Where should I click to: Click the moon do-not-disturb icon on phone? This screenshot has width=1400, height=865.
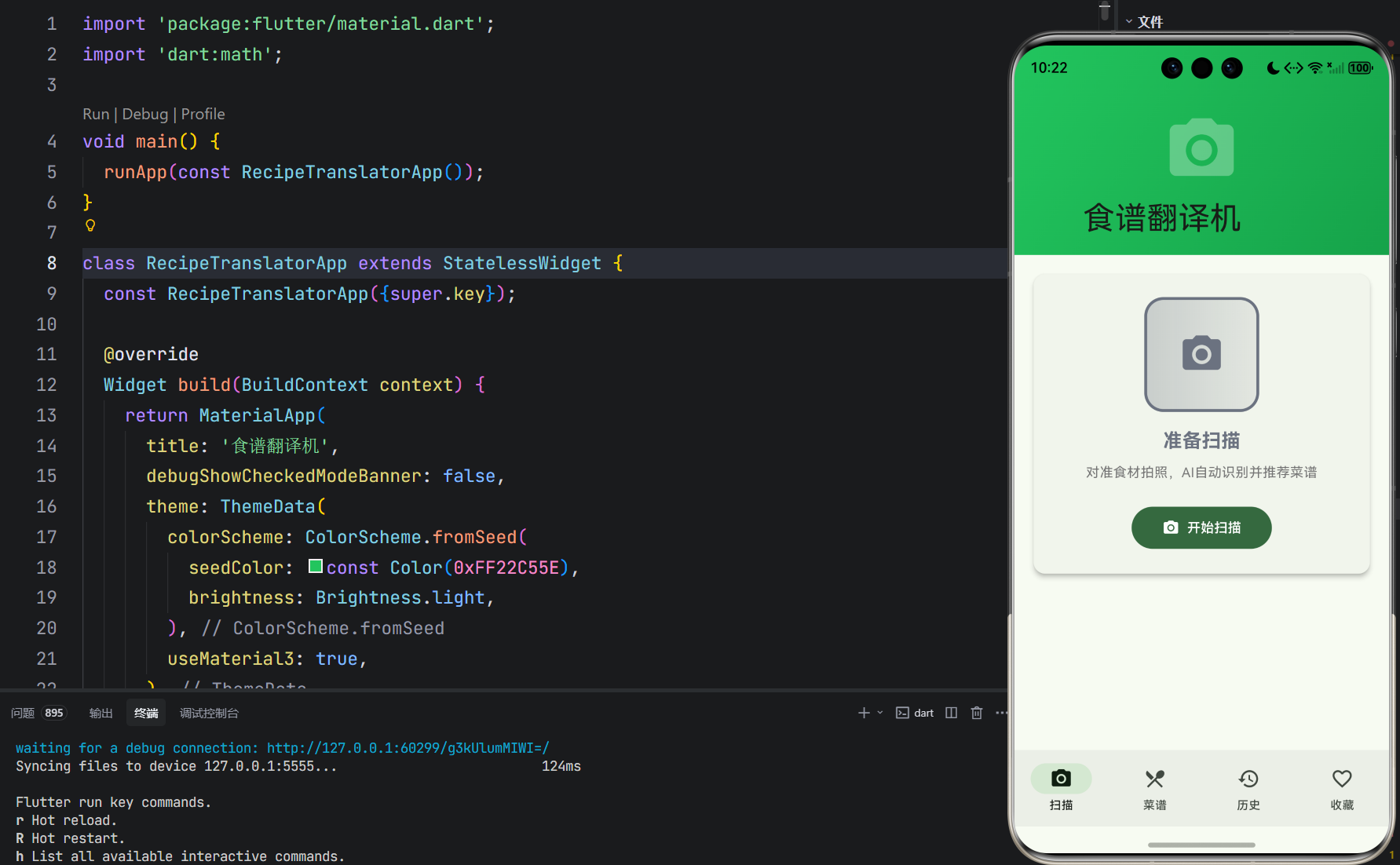[1273, 68]
